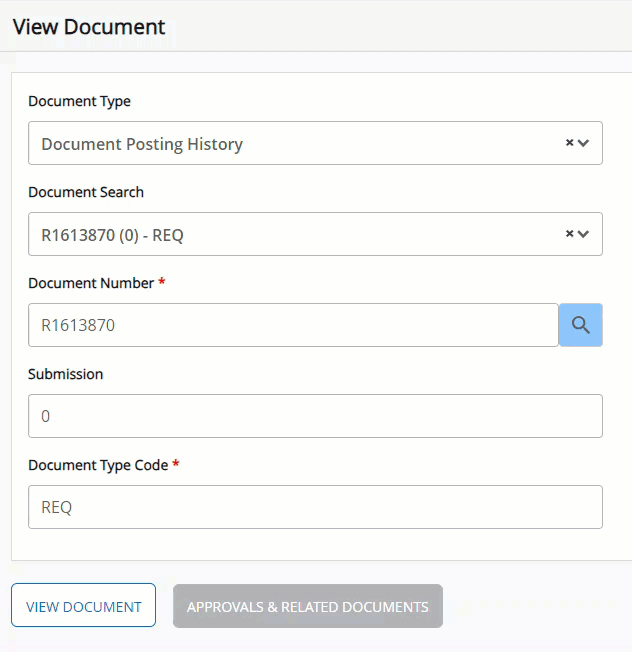This screenshot has width=632, height=652.
Task: Click the magnifying glass document lookup icon
Action: pos(581,325)
